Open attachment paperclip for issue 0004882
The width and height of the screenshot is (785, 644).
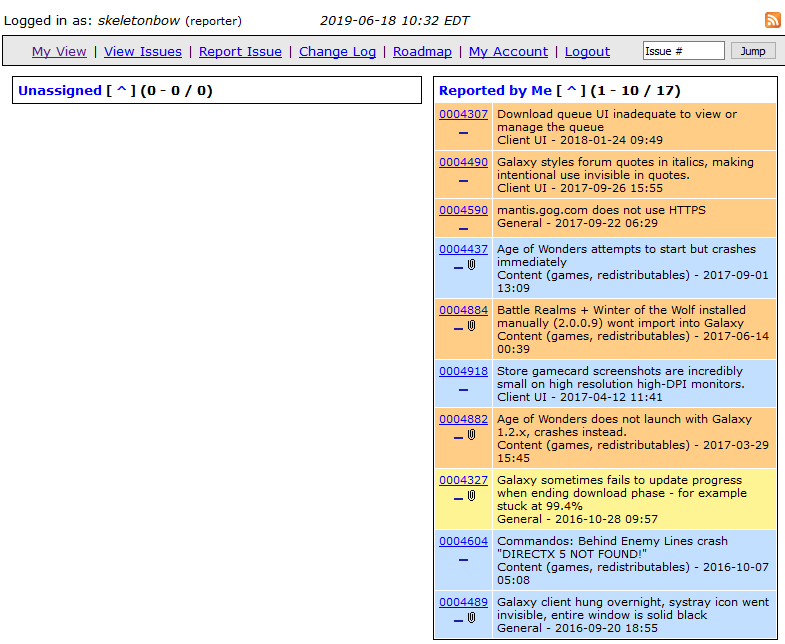point(472,435)
